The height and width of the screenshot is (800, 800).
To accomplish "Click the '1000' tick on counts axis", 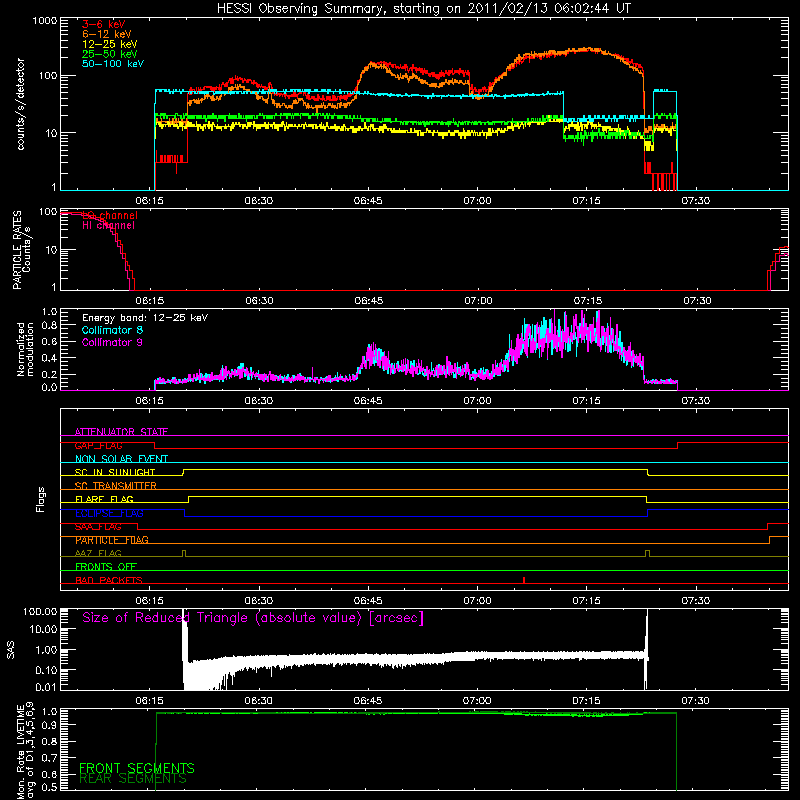I will [x=44, y=21].
